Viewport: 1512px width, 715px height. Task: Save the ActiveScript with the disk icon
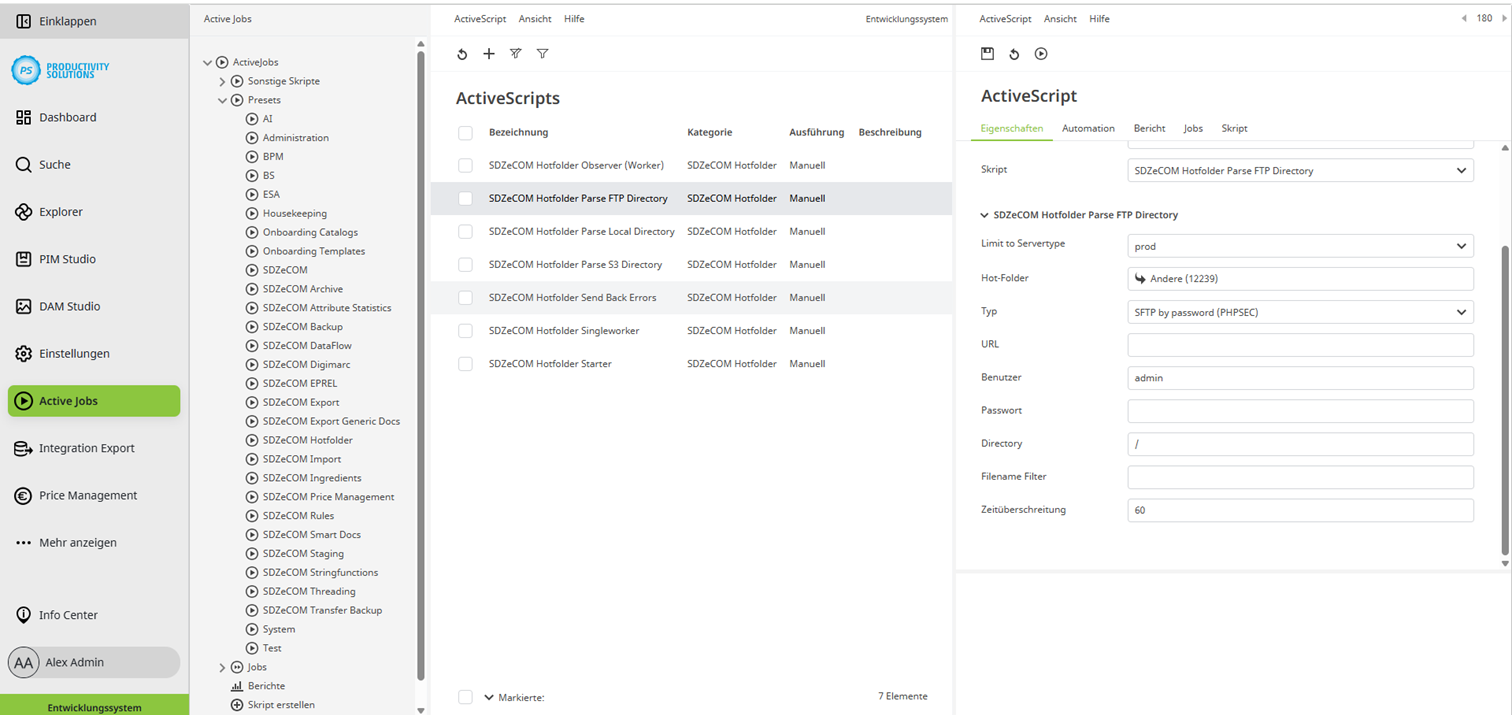click(987, 53)
